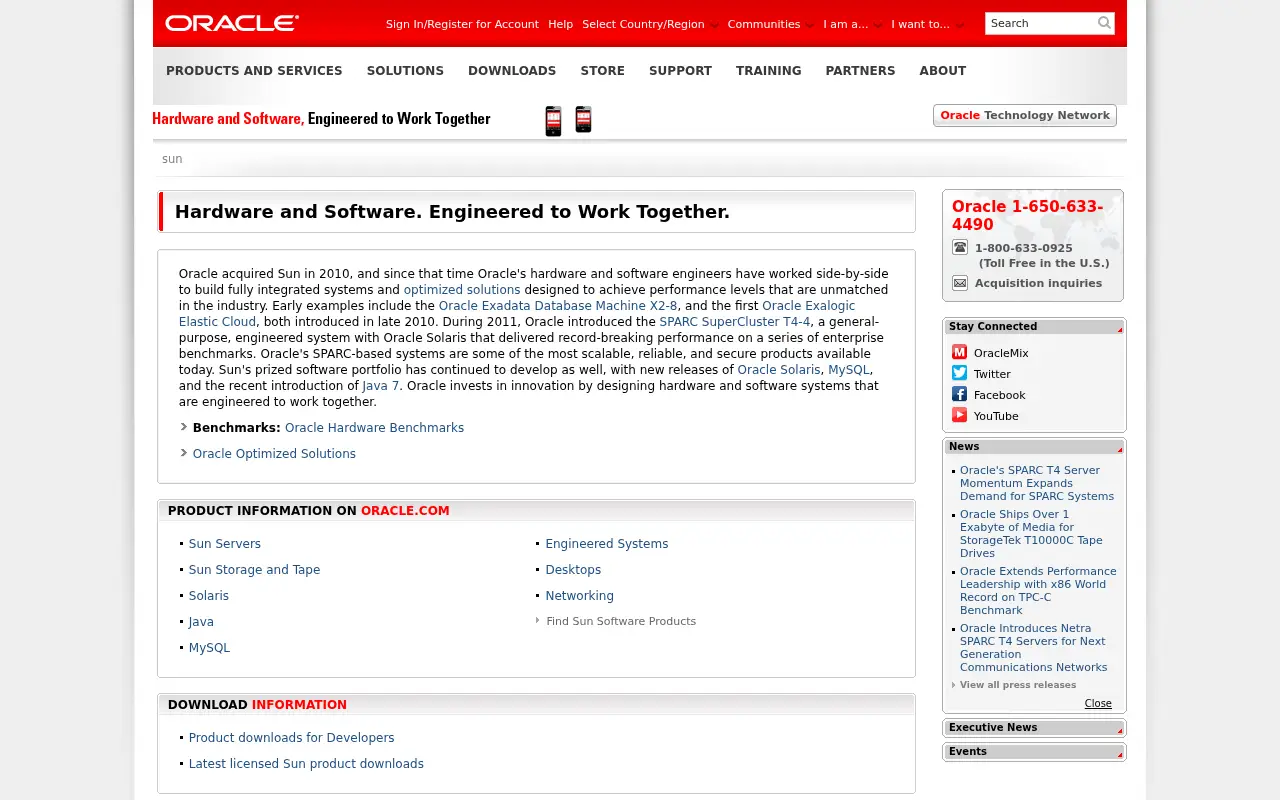Click the Oracle logo

coord(232,23)
